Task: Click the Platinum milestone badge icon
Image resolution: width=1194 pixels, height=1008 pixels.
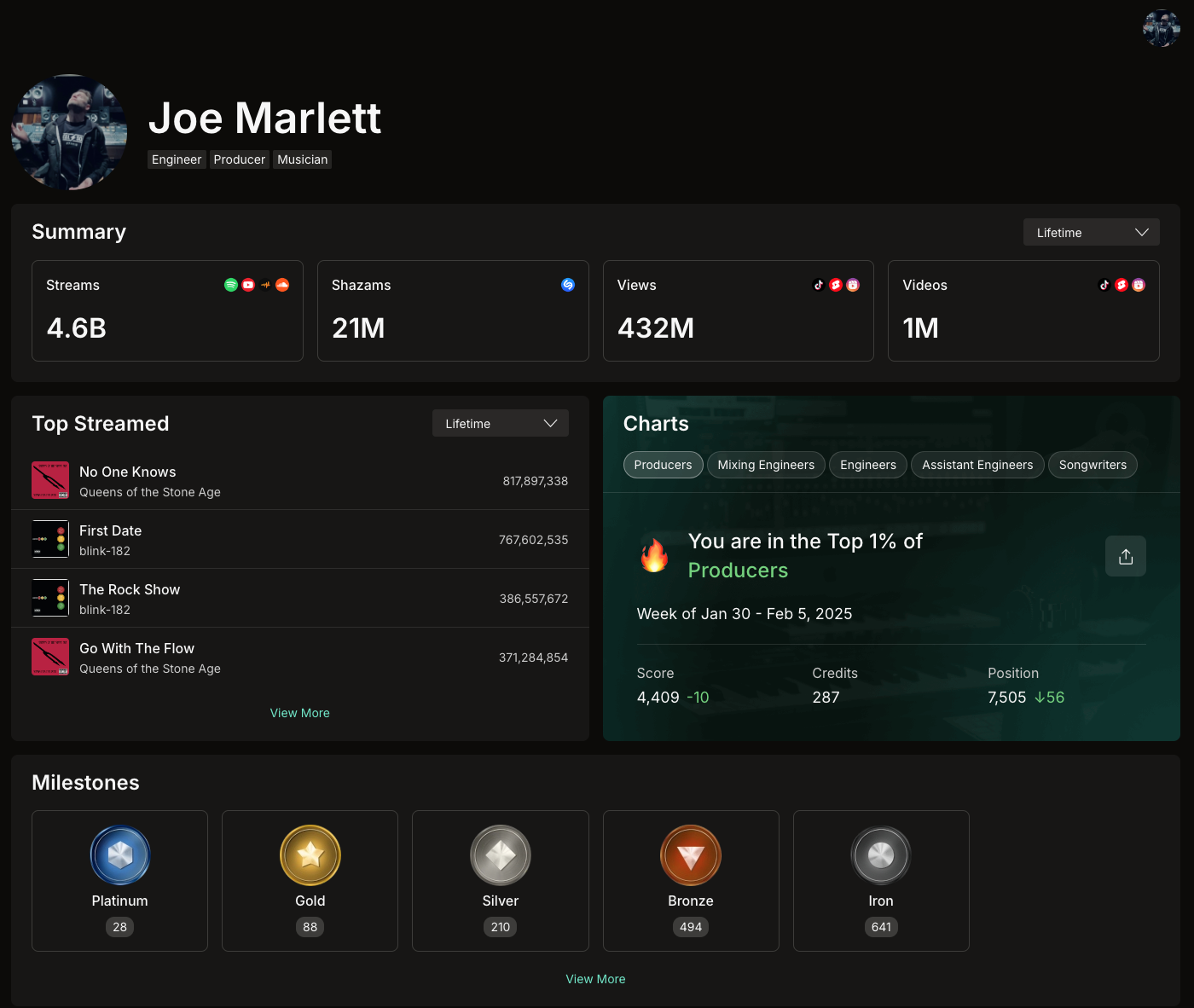Action: tap(120, 855)
